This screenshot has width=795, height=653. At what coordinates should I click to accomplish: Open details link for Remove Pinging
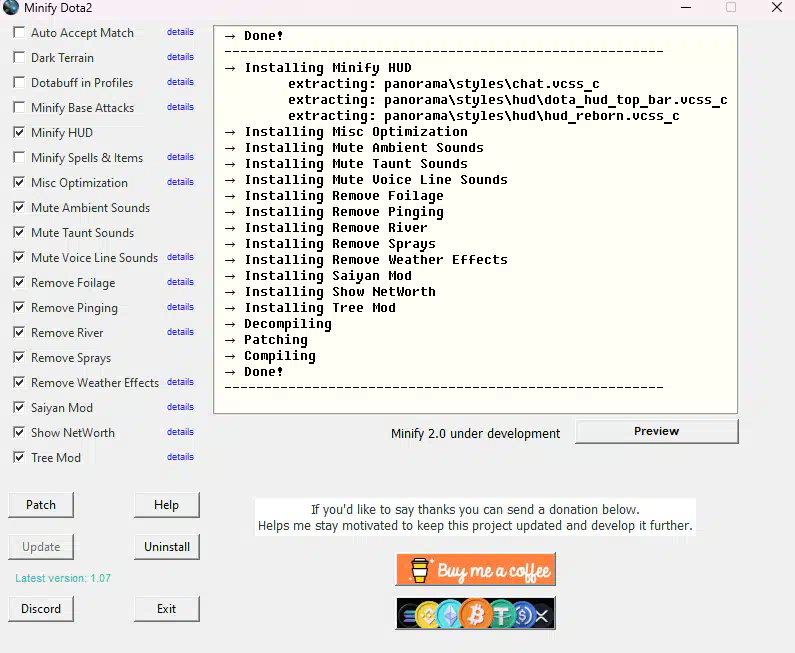pos(180,307)
